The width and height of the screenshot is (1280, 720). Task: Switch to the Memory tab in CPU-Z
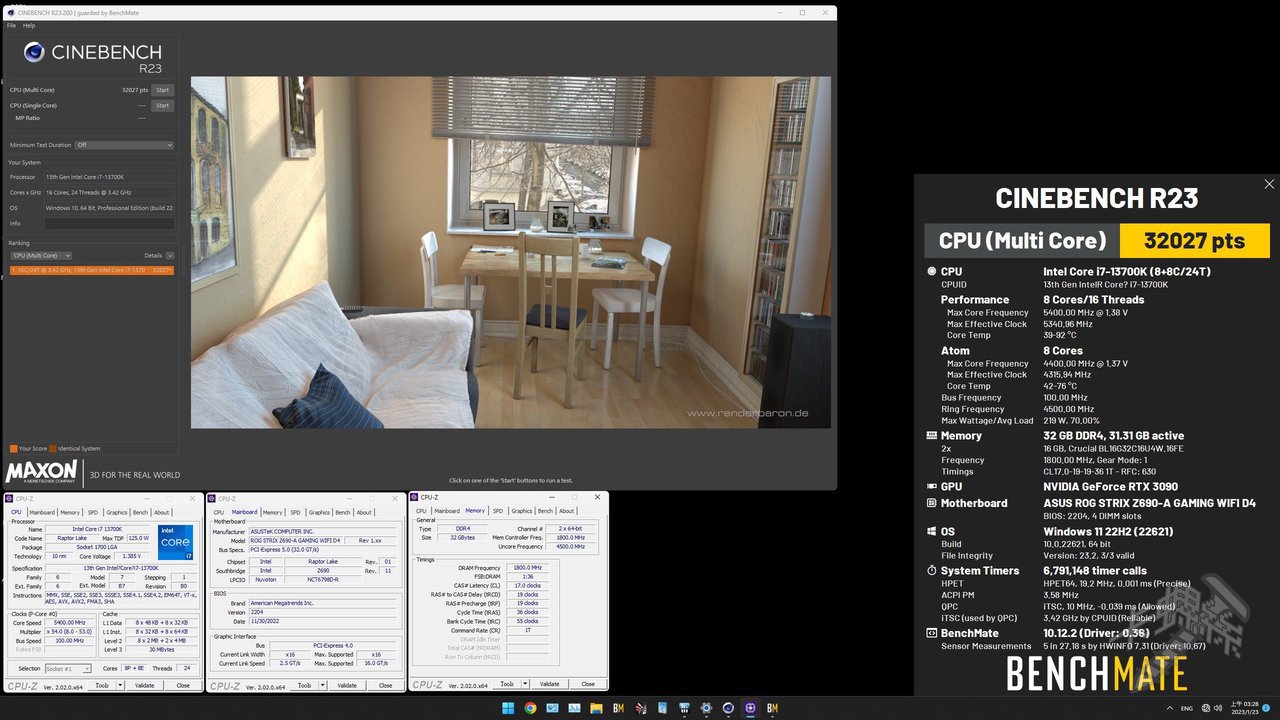(x=70, y=512)
